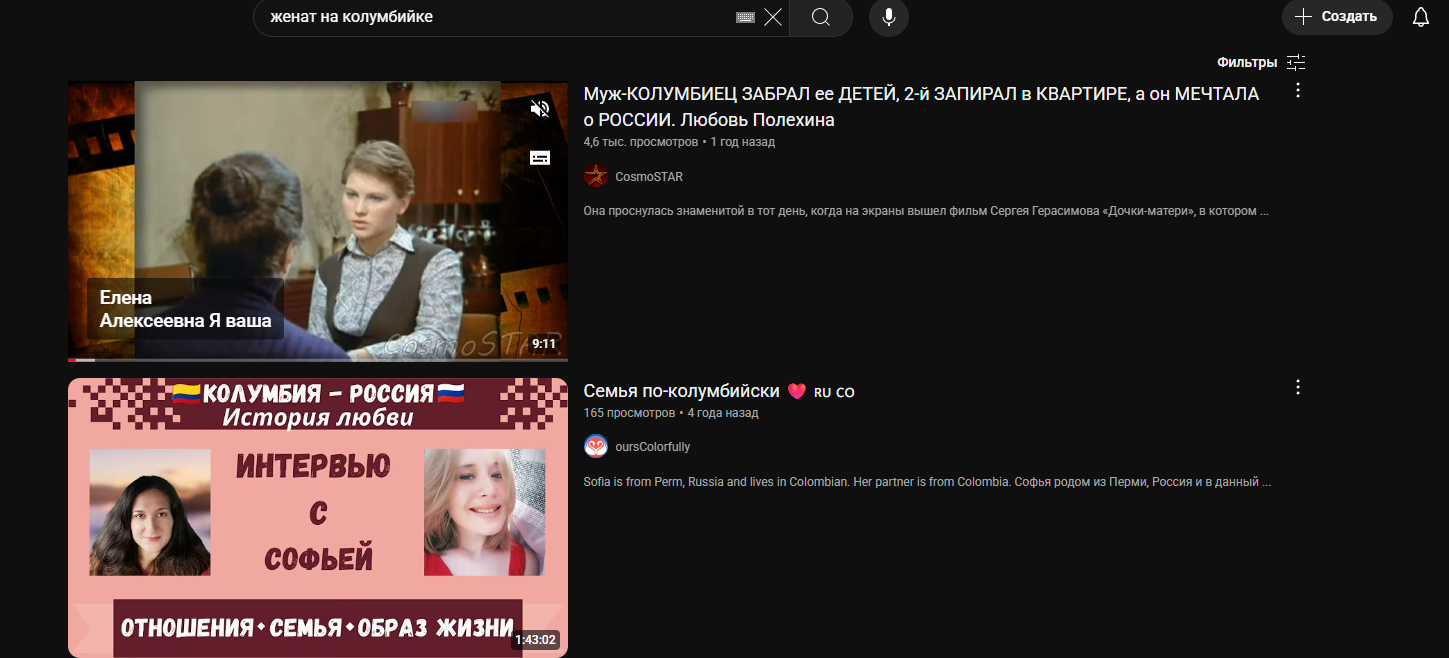Click description starting Sofia is from Perm
Screen dimensions: 1449x658
(x=927, y=481)
